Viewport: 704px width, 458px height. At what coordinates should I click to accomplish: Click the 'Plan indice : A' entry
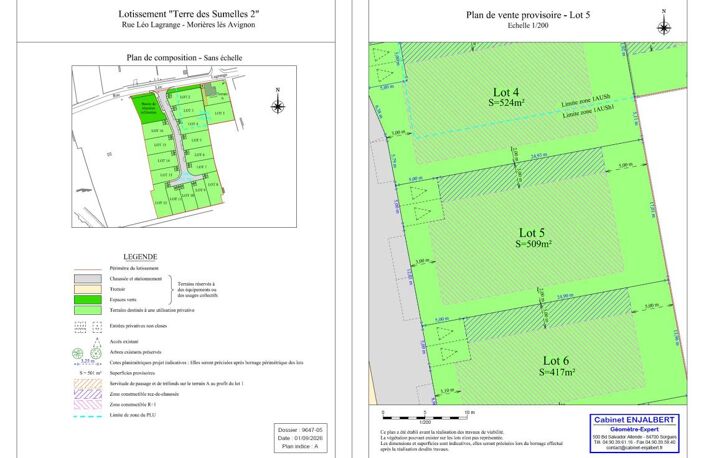[300, 446]
